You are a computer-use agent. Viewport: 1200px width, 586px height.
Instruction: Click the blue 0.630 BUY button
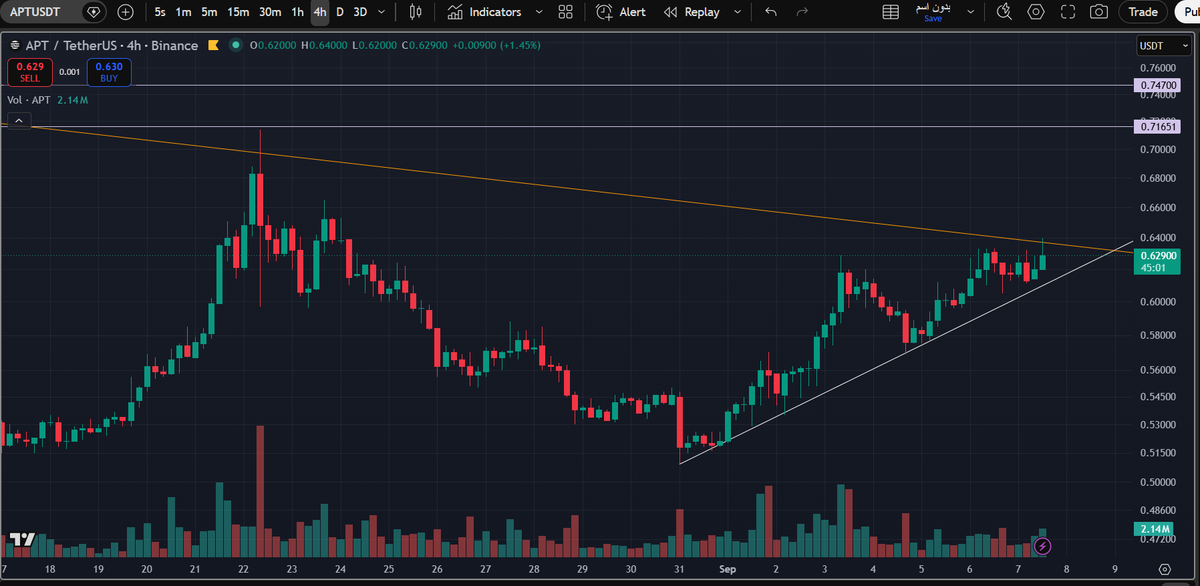tap(109, 72)
